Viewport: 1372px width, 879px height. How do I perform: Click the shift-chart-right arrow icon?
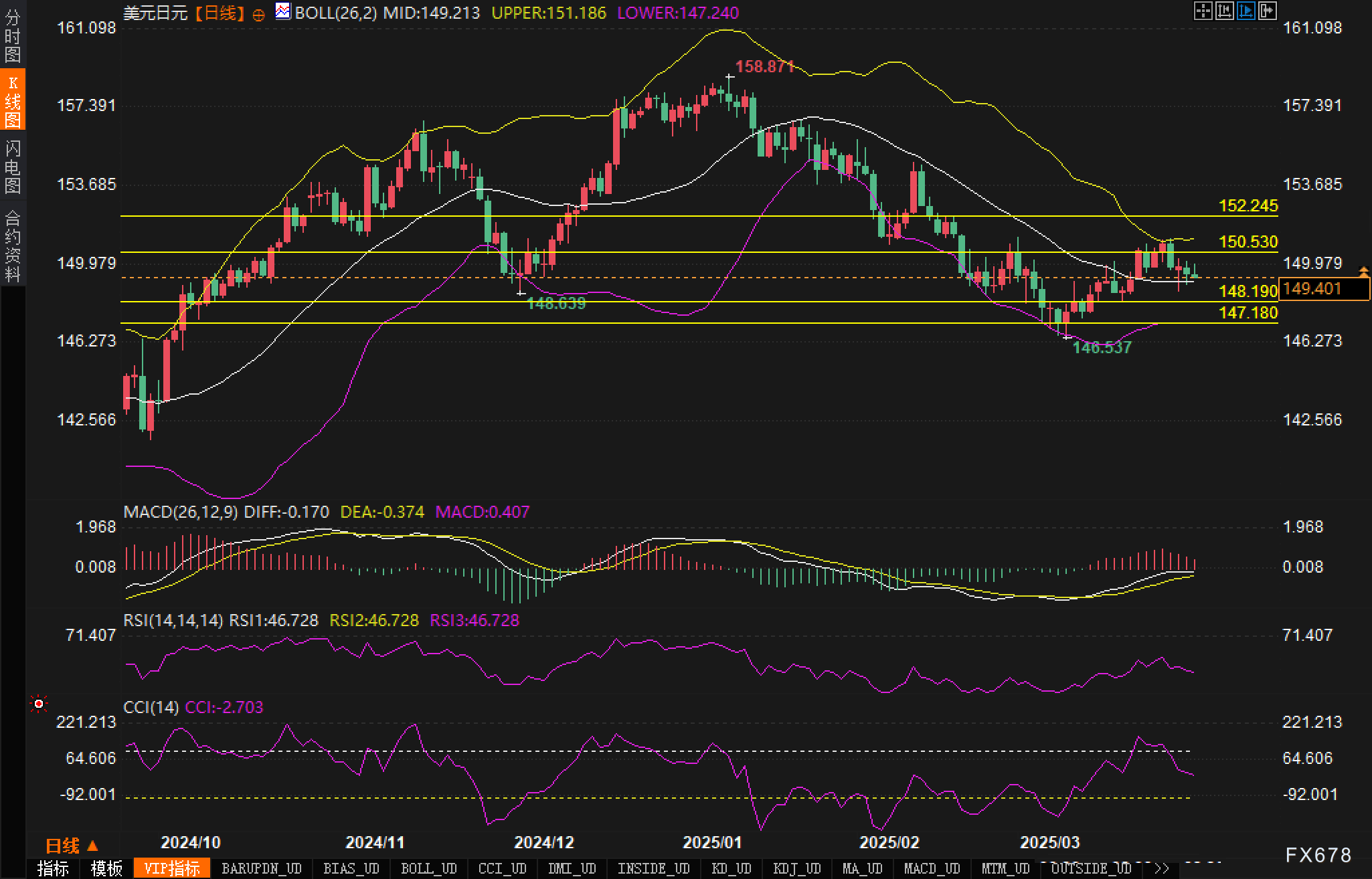point(1267,11)
